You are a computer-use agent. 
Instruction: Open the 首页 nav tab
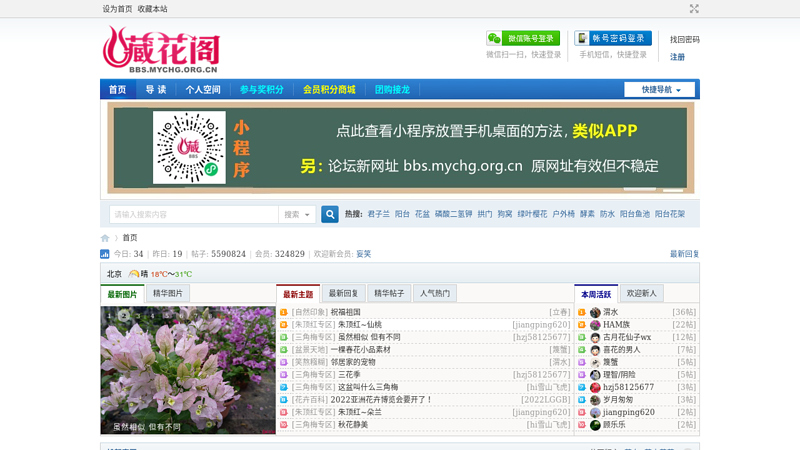(x=117, y=89)
